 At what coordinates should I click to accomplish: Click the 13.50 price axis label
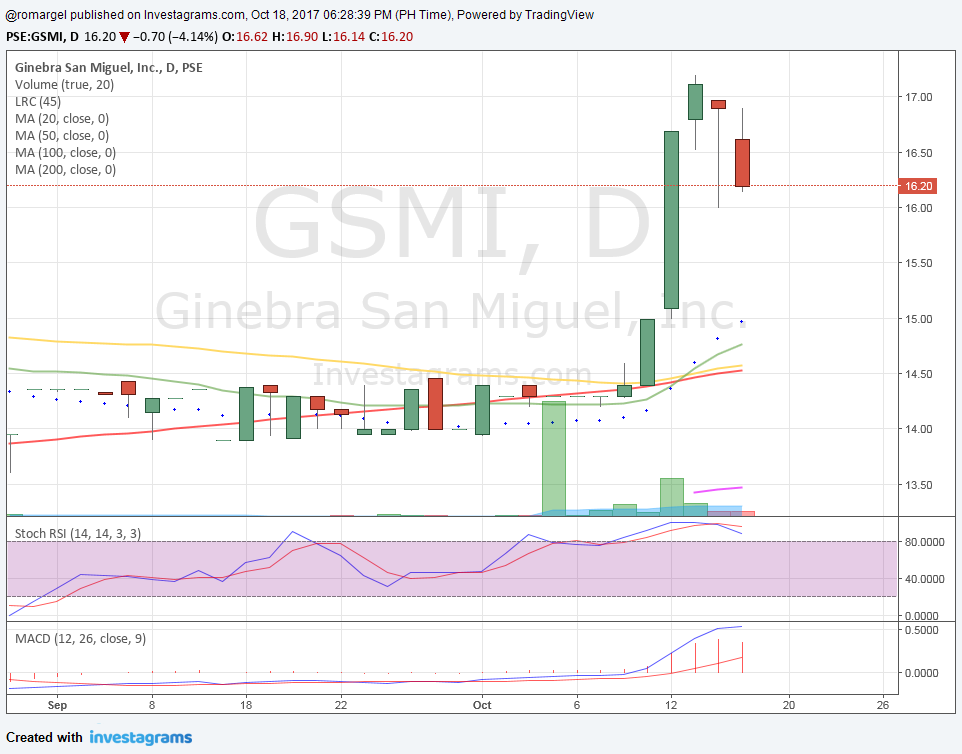918,485
